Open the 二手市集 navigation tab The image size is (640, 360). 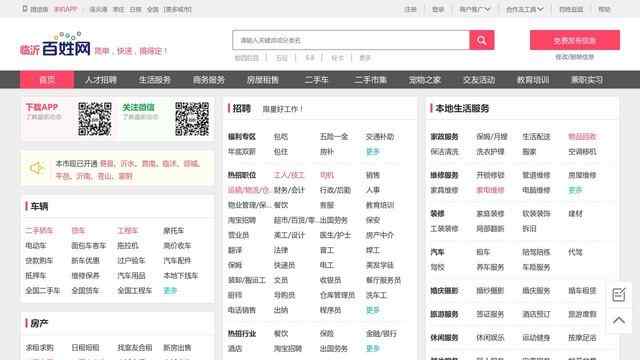(x=370, y=80)
